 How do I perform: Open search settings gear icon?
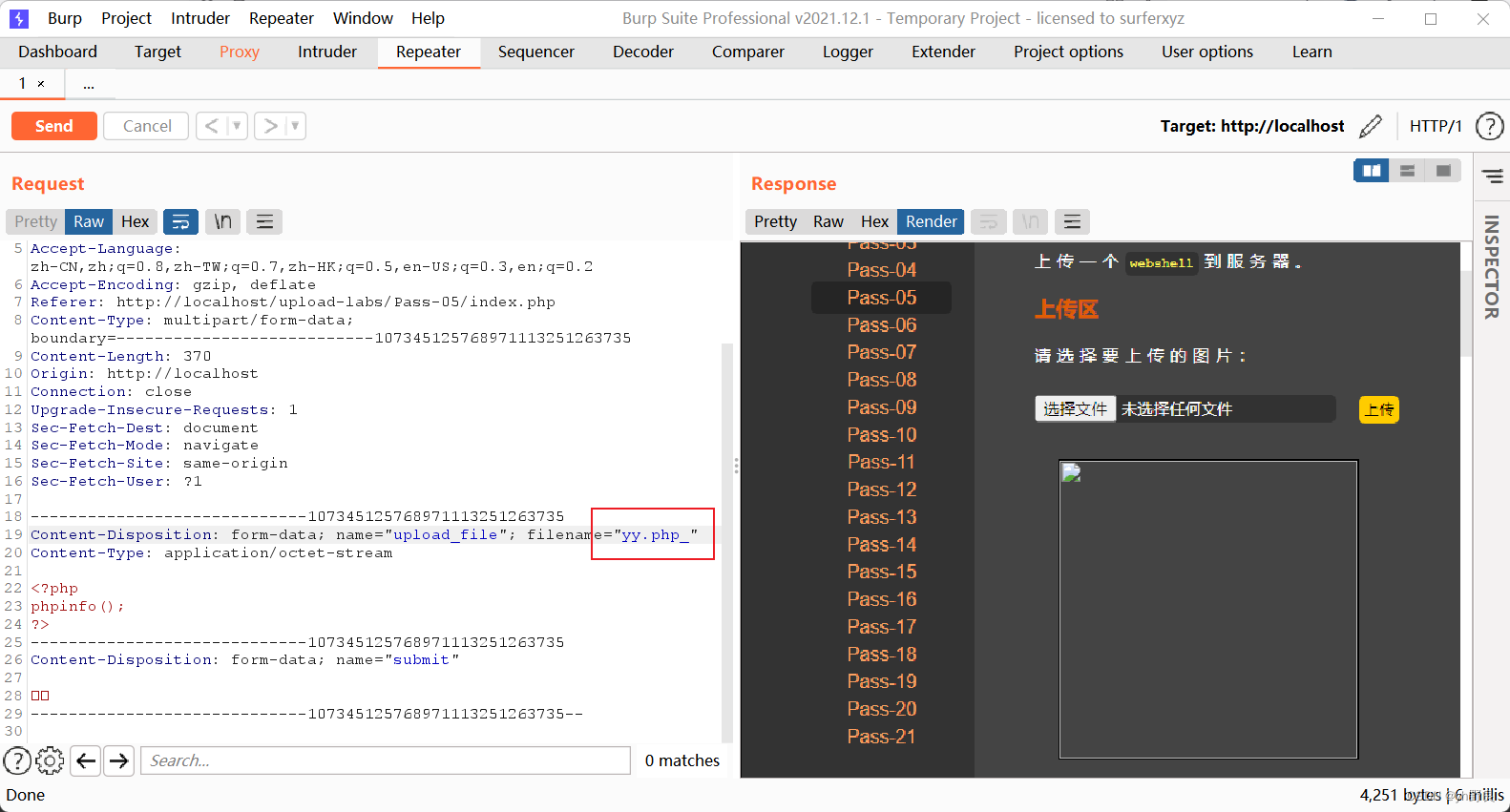click(50, 760)
